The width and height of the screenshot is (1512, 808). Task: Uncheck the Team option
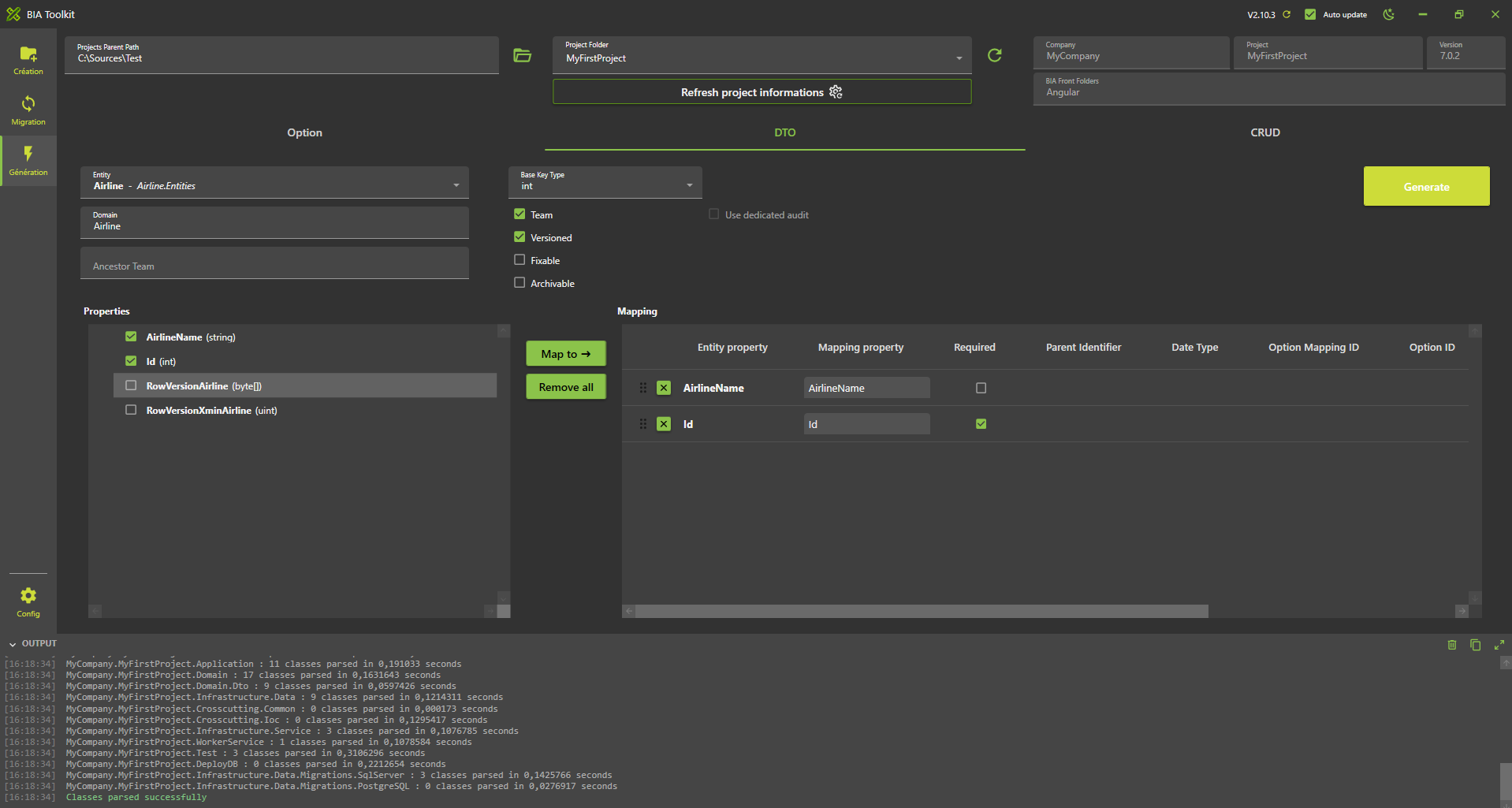520,214
